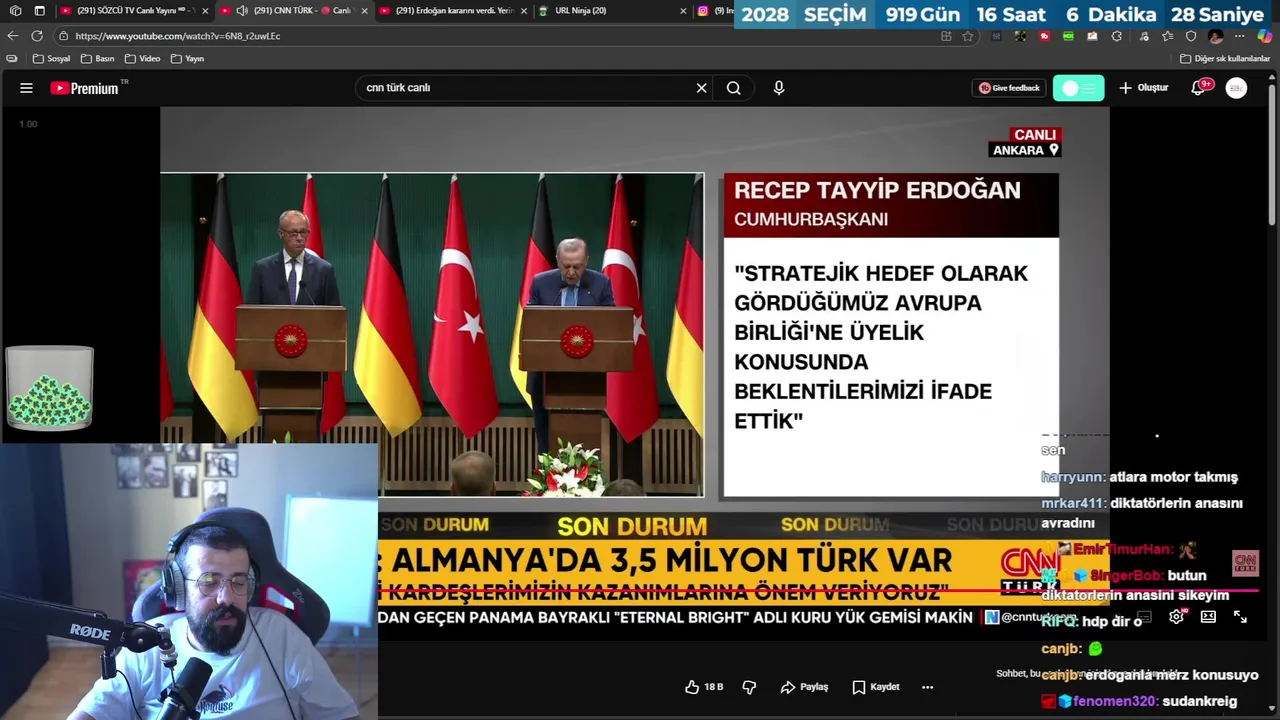
Task: Toggle the teal switch in YouTube header
Action: [1078, 88]
